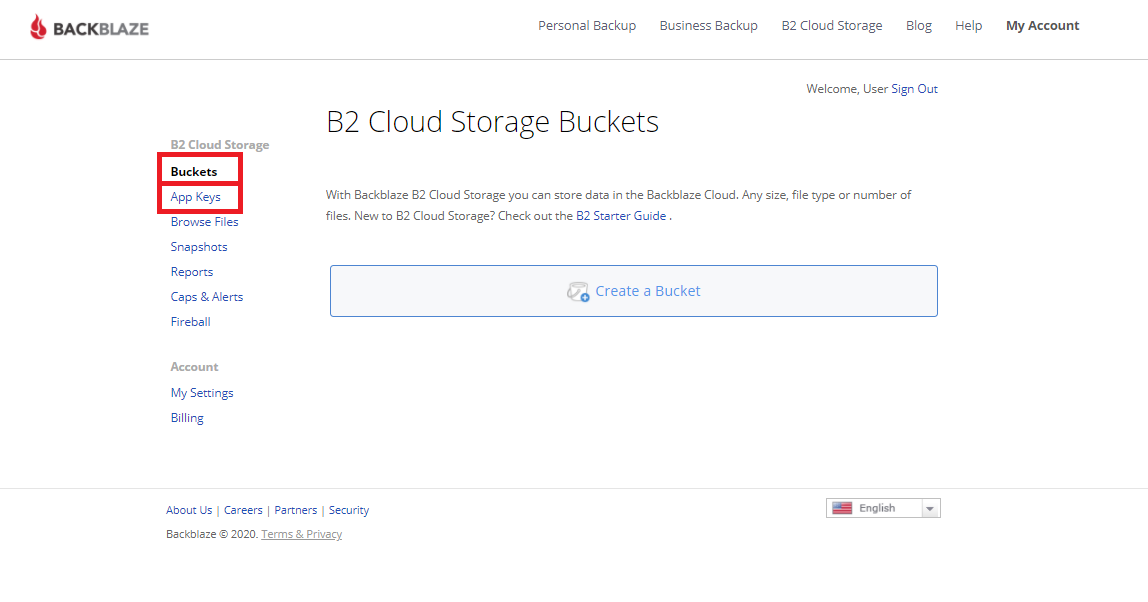Go to B2 Cloud Storage in top navigation
The image size is (1148, 602).
[831, 26]
